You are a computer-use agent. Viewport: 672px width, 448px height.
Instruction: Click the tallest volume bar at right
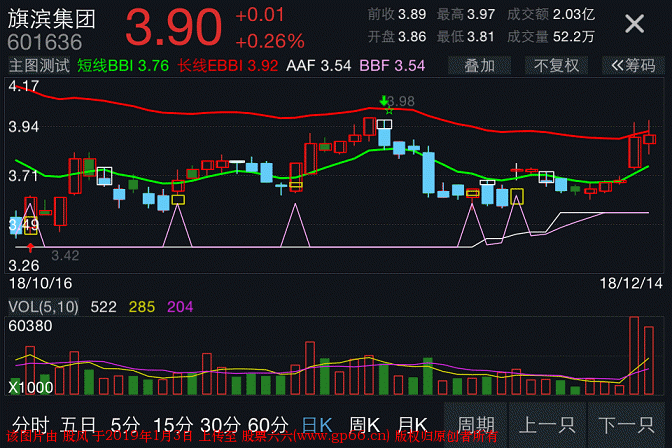coord(634,356)
